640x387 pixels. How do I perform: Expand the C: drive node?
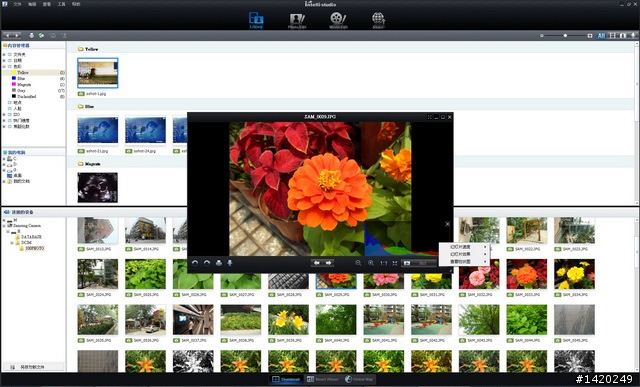pyautogui.click(x=4, y=158)
